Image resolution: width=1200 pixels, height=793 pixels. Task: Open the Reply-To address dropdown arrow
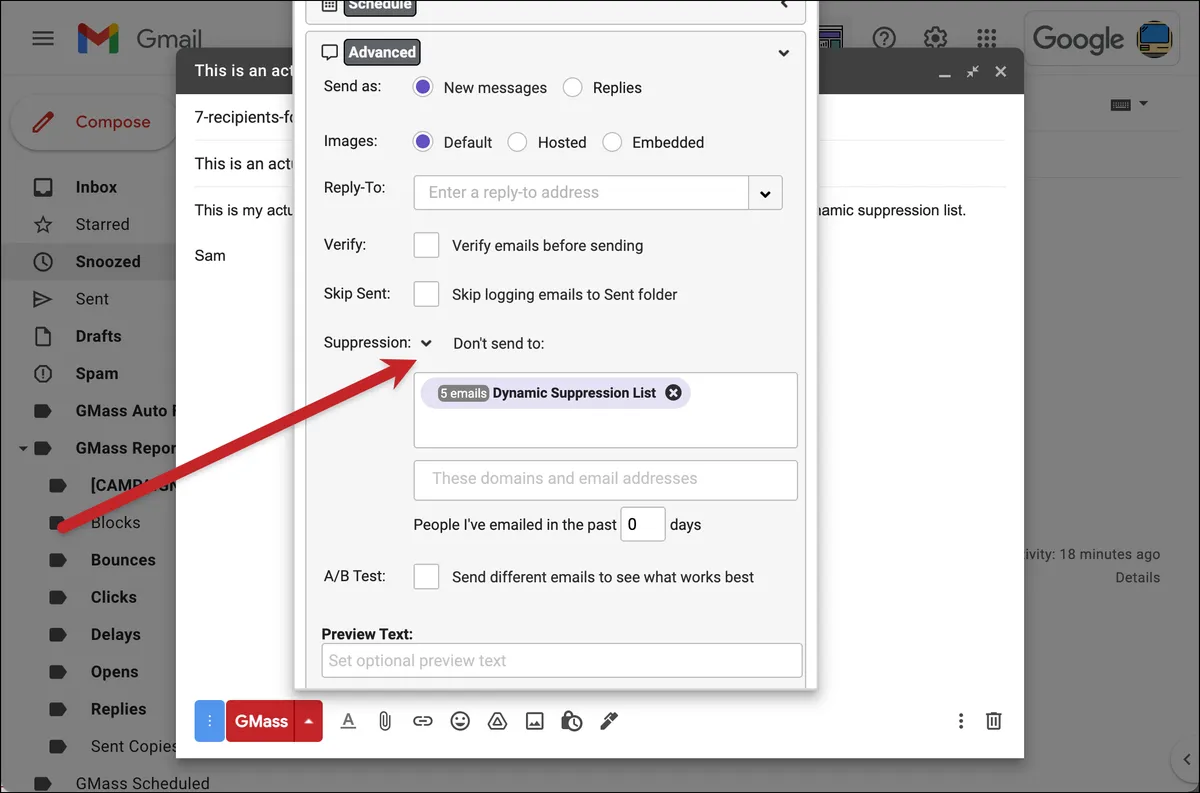766,193
